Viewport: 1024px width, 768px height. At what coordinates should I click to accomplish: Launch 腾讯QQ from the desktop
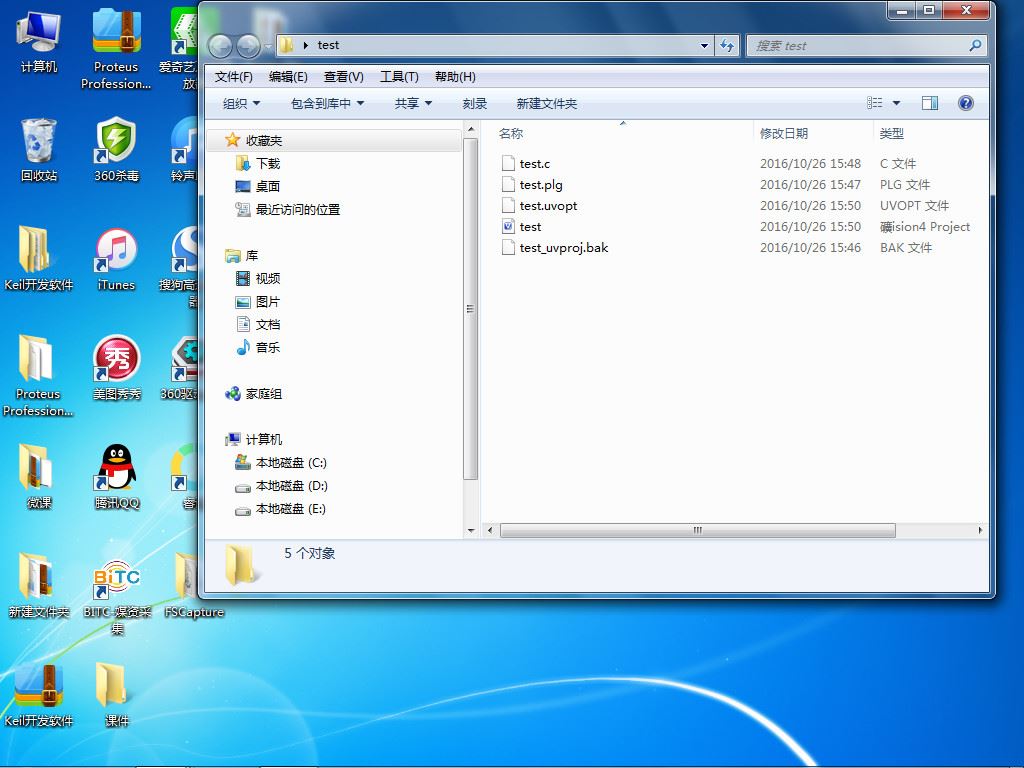point(116,477)
